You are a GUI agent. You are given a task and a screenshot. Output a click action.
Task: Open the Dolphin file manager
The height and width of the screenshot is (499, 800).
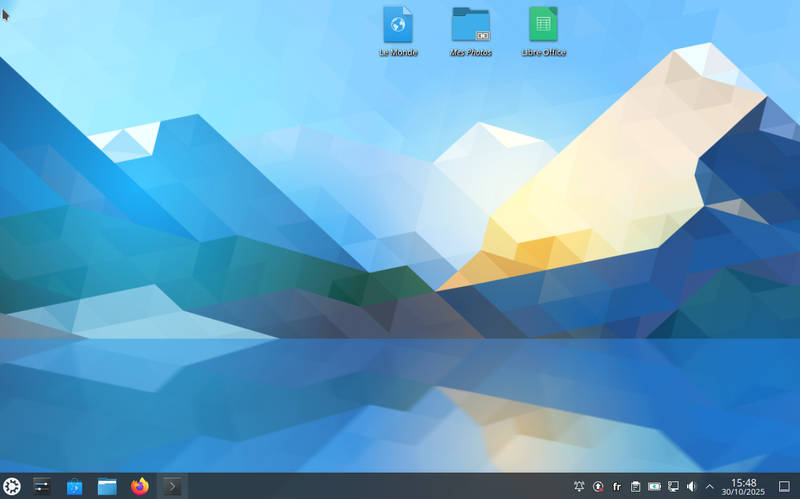coord(107,486)
